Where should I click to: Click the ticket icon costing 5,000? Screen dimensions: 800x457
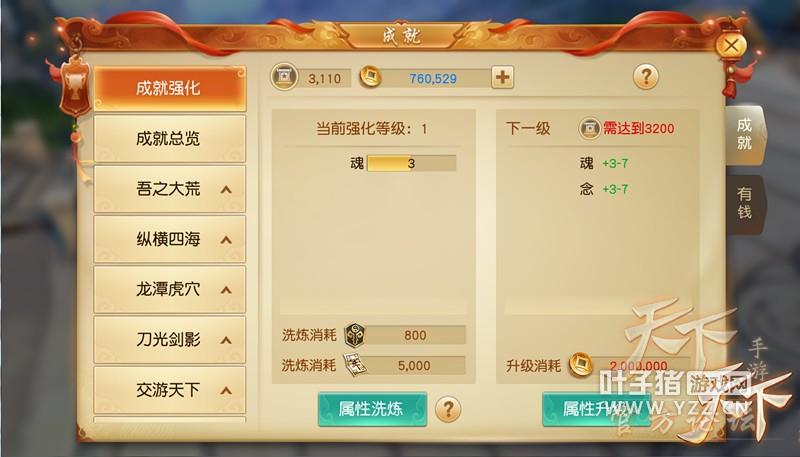click(355, 365)
